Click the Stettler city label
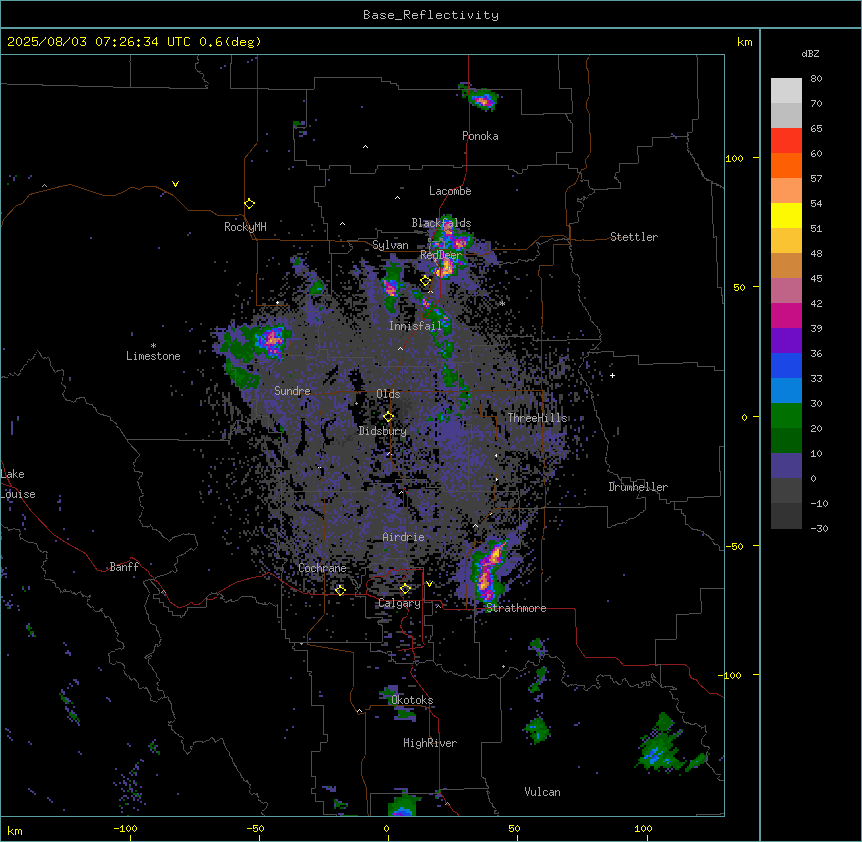The image size is (862, 842). pyautogui.click(x=634, y=237)
